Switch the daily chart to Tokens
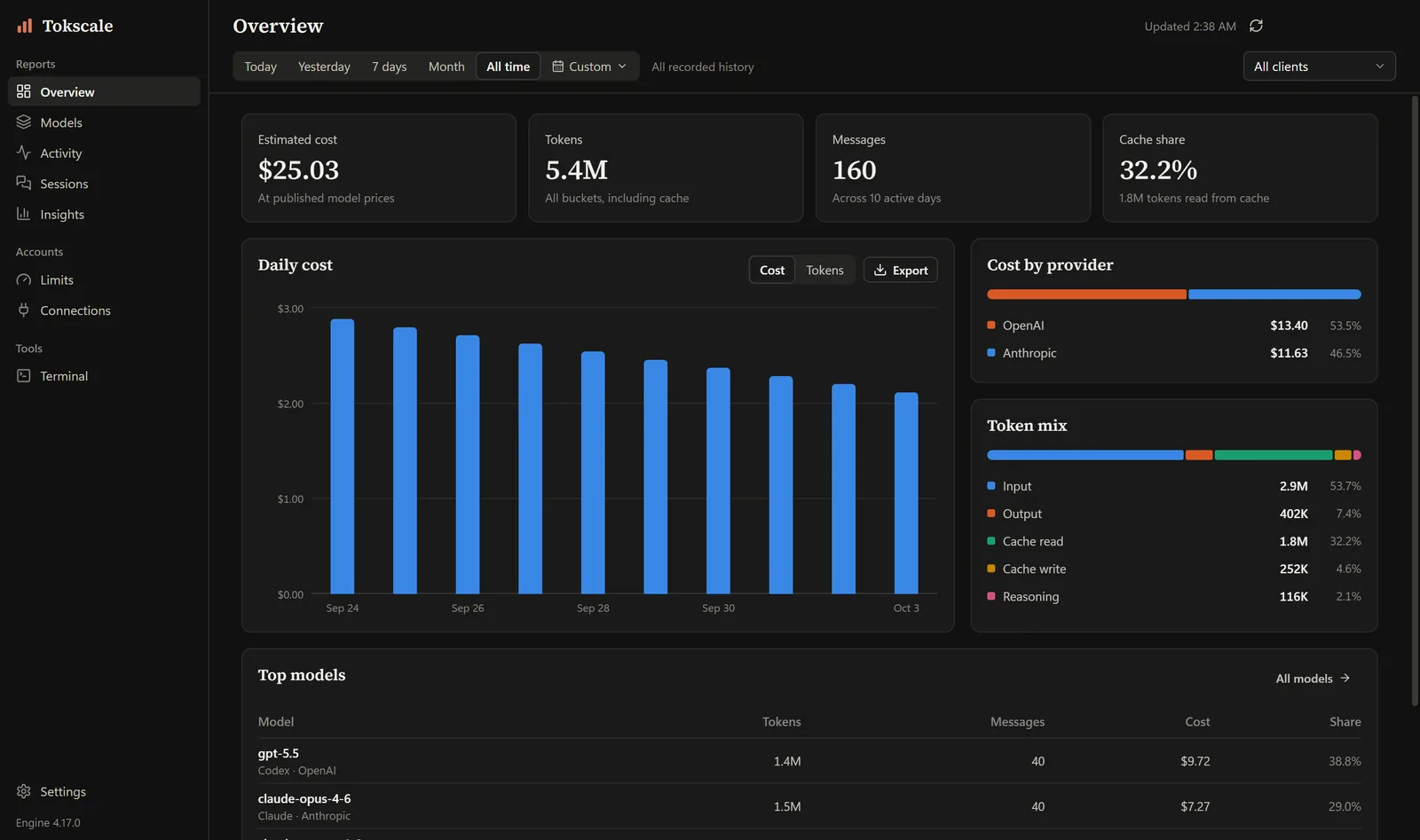1420x840 pixels. (824, 270)
